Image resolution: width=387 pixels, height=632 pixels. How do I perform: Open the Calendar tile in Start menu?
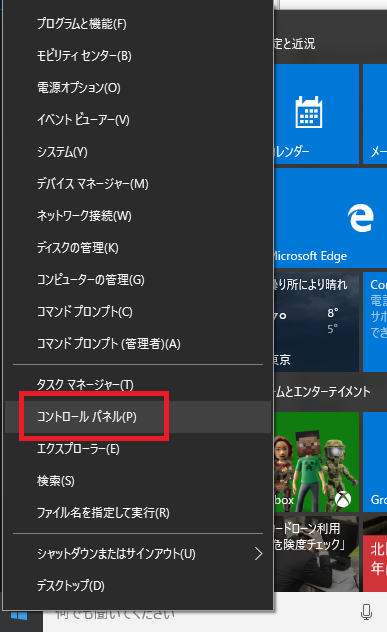[x=316, y=114]
